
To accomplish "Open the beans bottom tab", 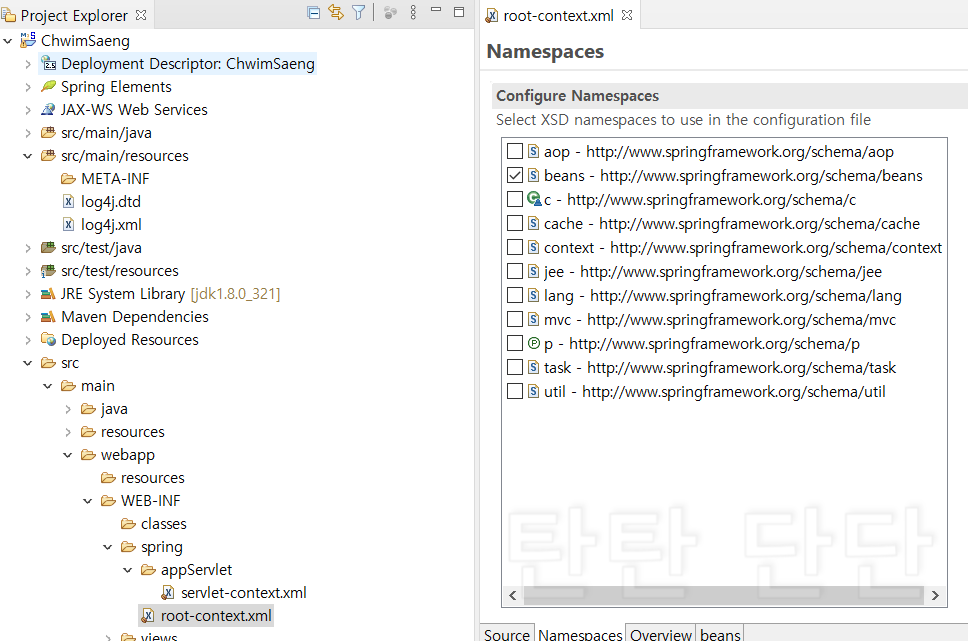I will click(x=720, y=634).
